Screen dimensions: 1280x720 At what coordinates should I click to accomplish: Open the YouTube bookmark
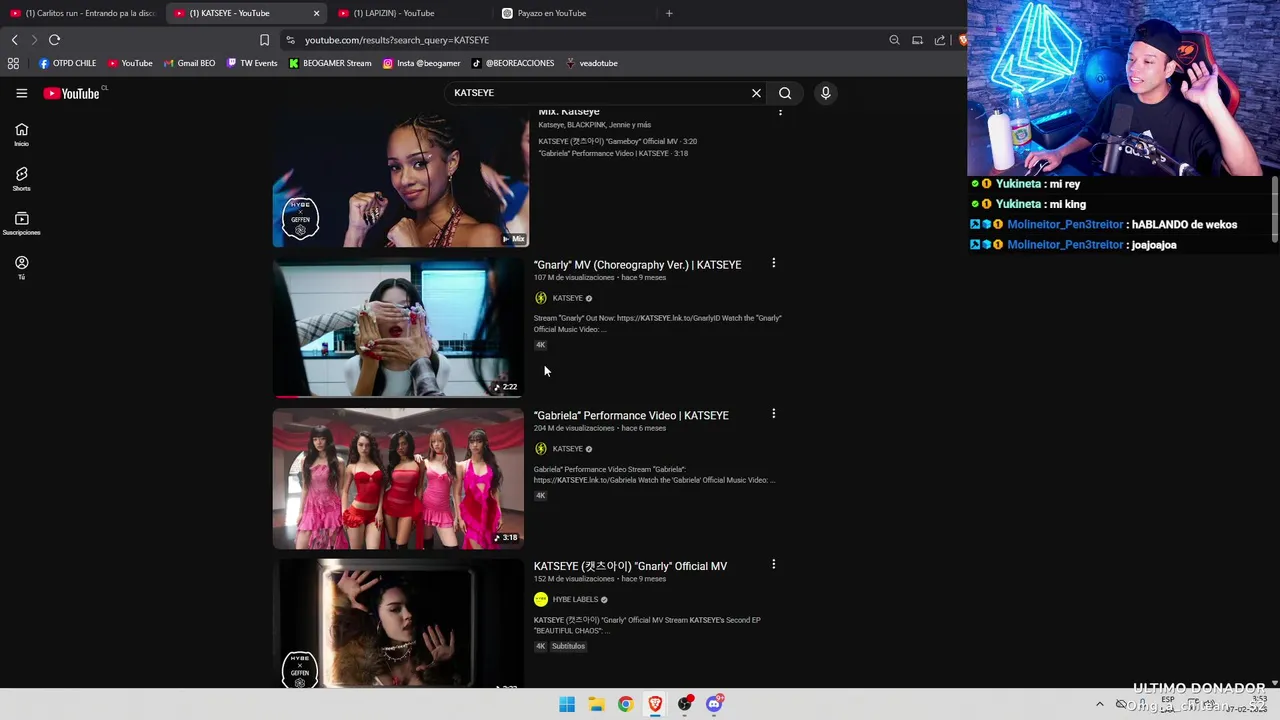point(130,63)
